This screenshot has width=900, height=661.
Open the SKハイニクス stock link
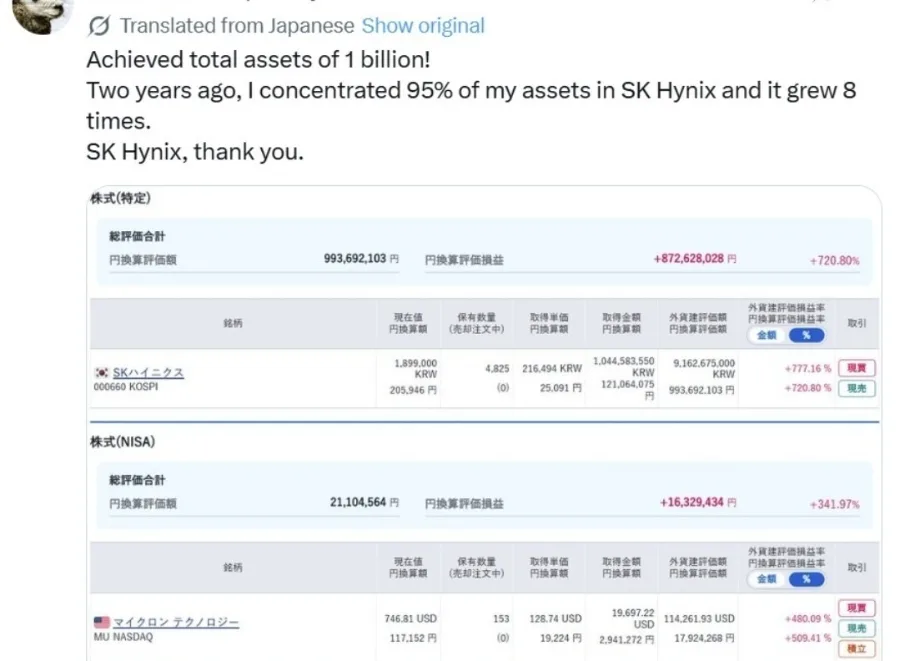(148, 372)
